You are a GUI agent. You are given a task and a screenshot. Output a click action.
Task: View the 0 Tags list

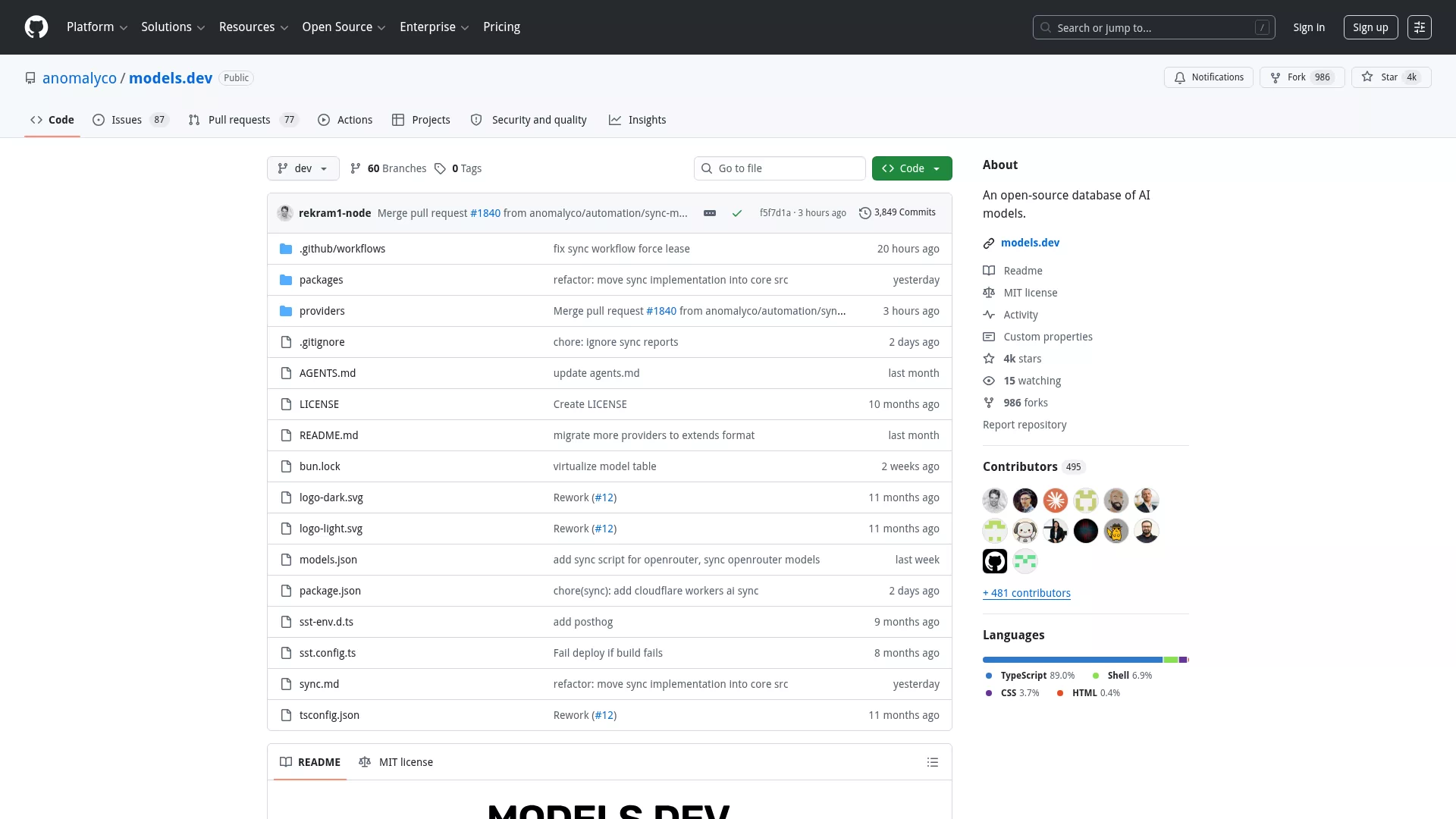(x=458, y=168)
